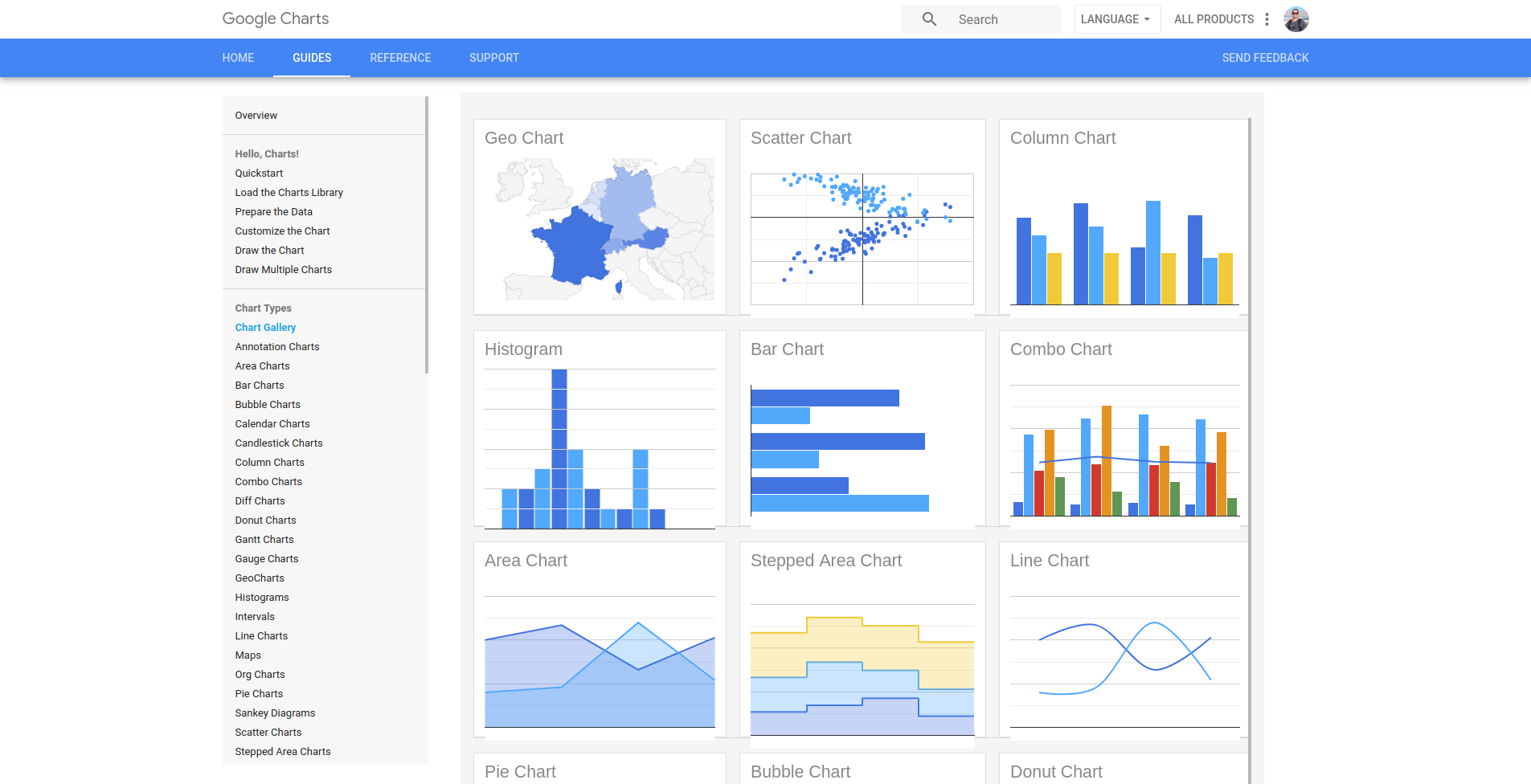Open Draw the Chart guide
The image size is (1531, 784).
point(269,251)
